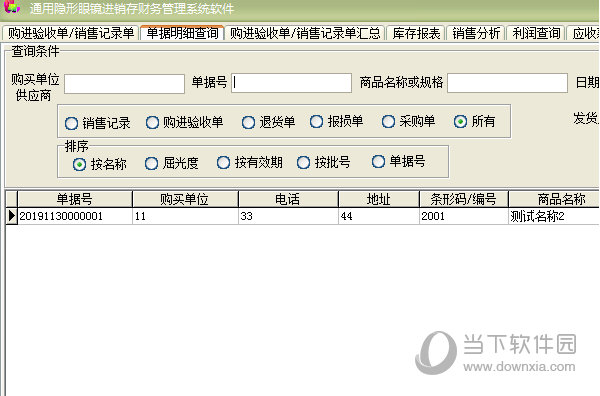Open 利润查询 tab

coord(536,33)
